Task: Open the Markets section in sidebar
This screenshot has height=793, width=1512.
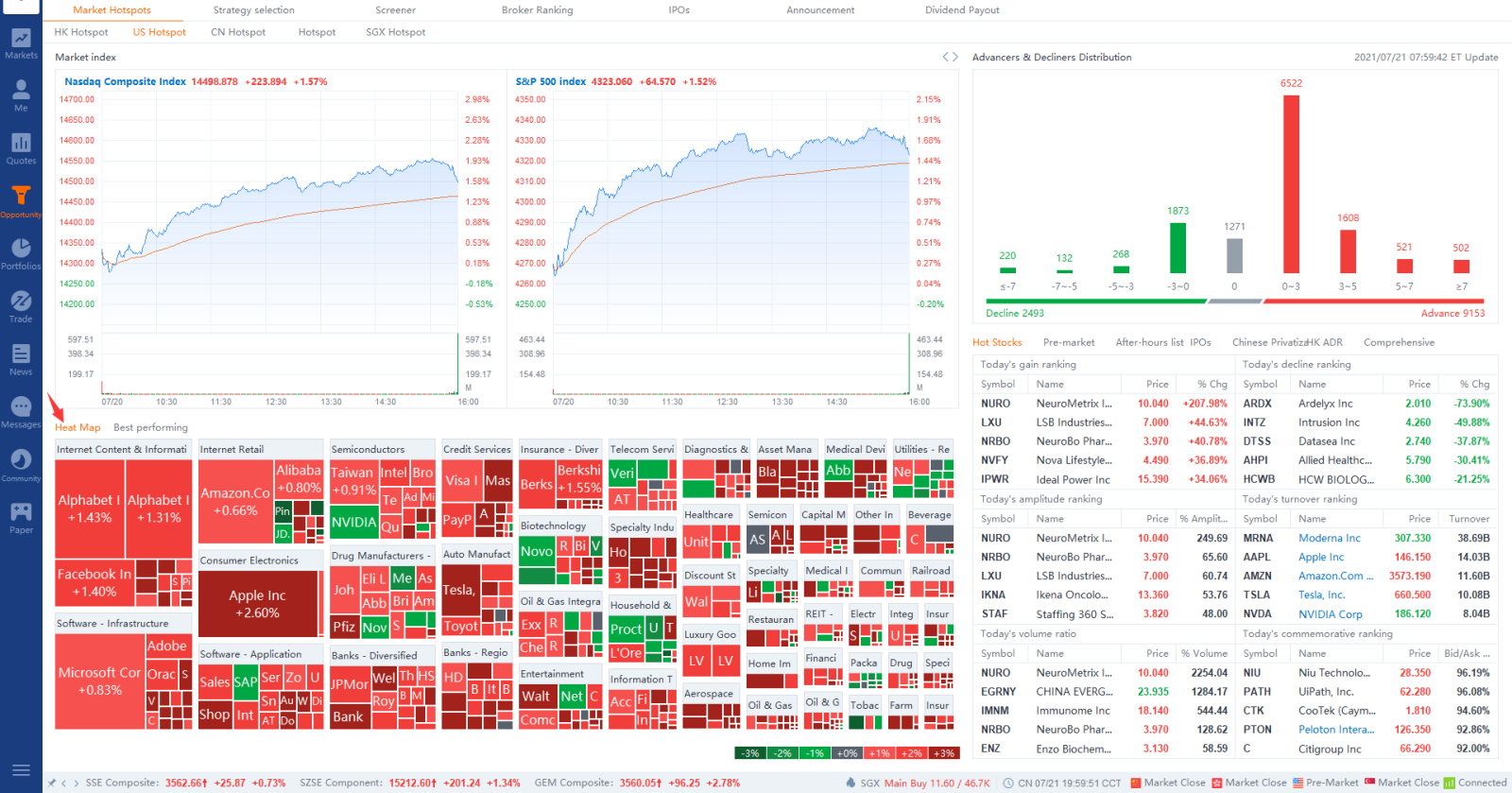Action: coord(21,43)
